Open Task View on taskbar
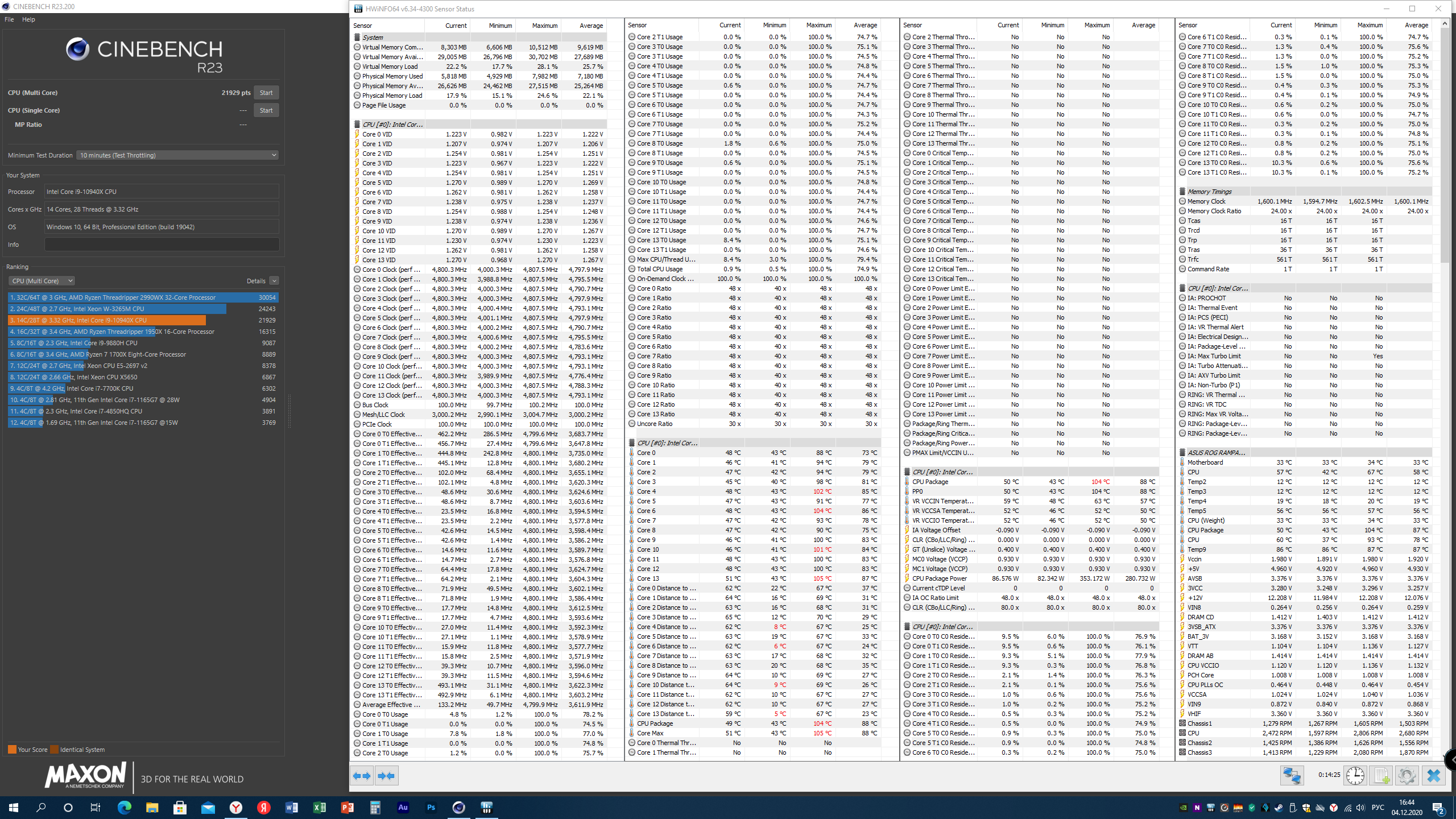Viewport: 1456px width, 819px height. [x=96, y=808]
